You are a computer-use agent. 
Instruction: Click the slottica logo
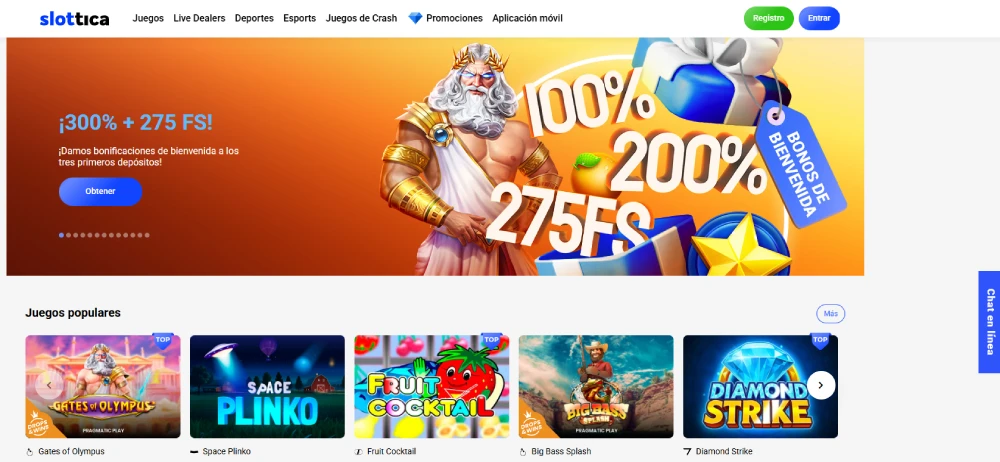point(74,19)
